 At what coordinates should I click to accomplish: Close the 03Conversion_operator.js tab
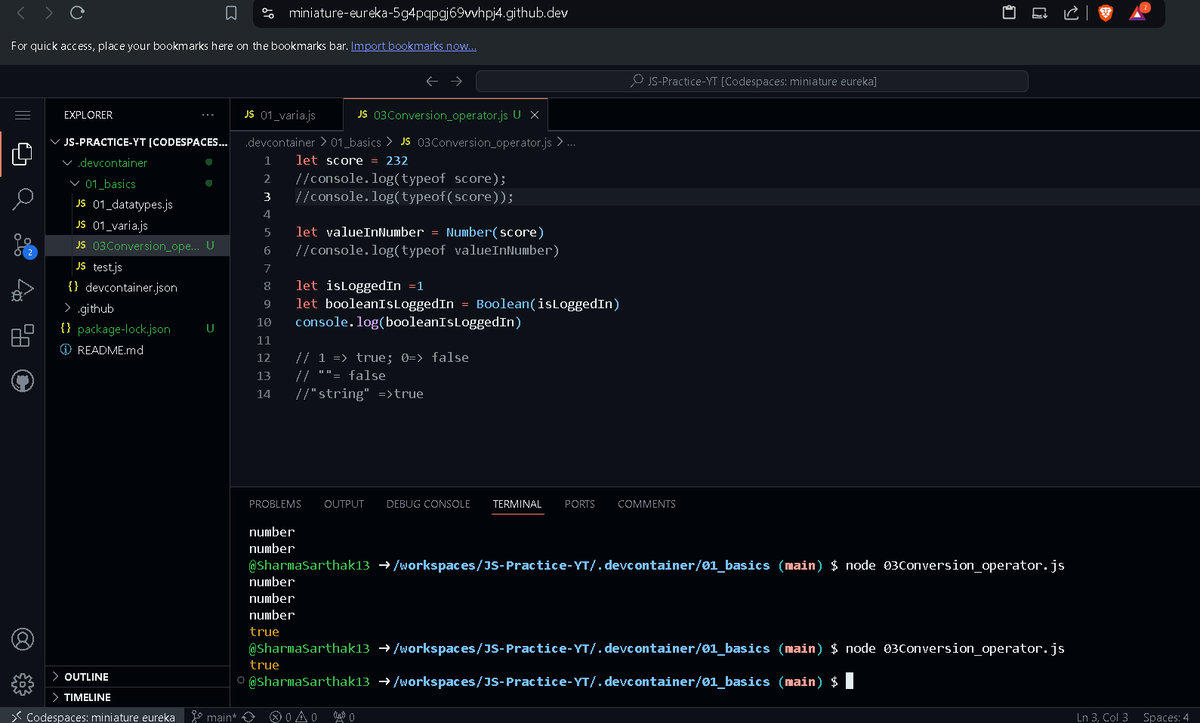(535, 115)
